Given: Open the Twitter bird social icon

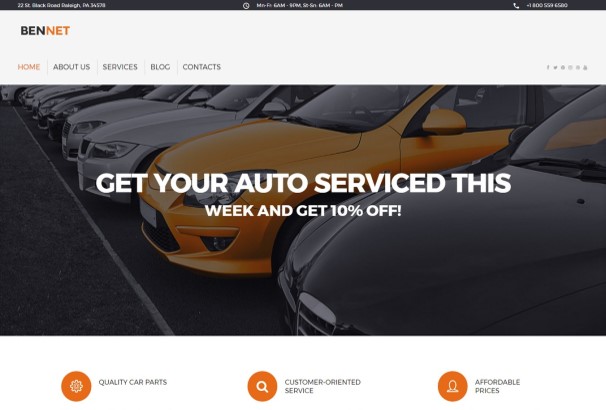Looking at the screenshot, I should pyautogui.click(x=555, y=67).
